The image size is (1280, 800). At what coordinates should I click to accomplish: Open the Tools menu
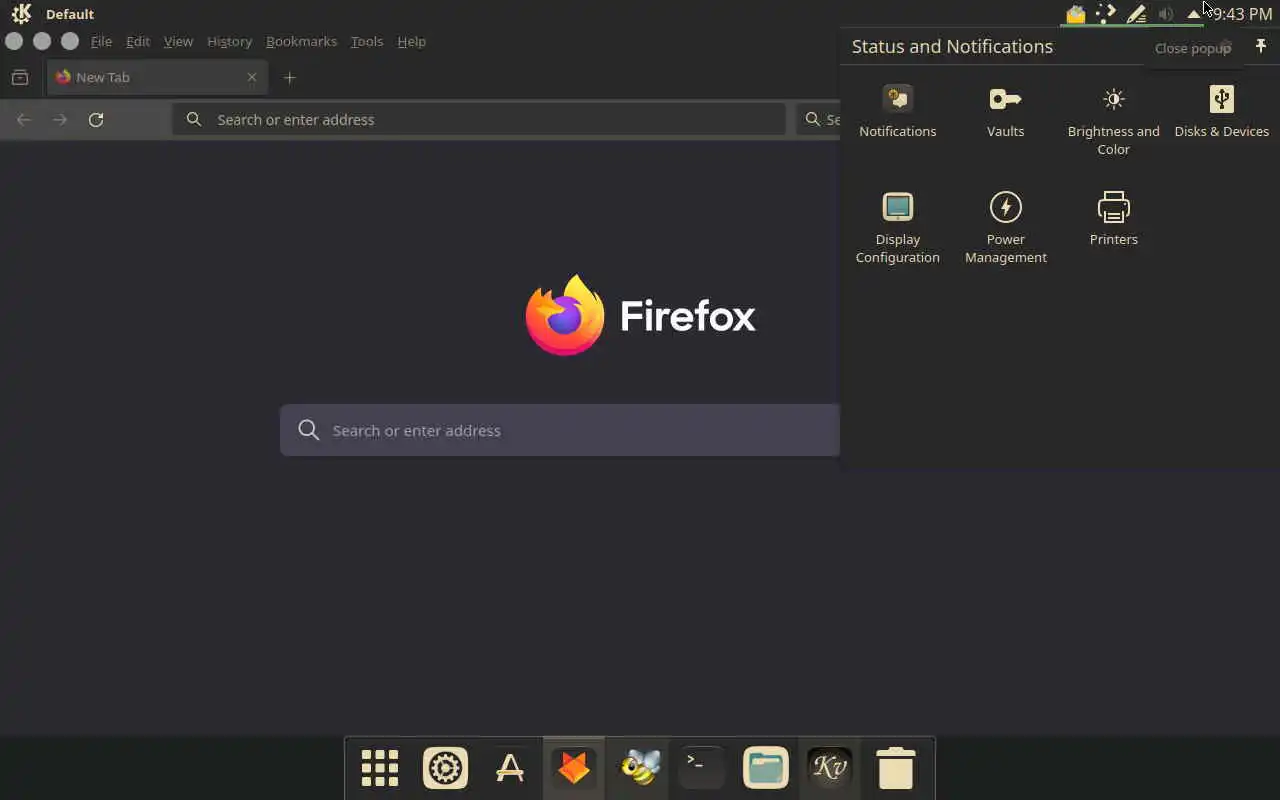pos(367,41)
